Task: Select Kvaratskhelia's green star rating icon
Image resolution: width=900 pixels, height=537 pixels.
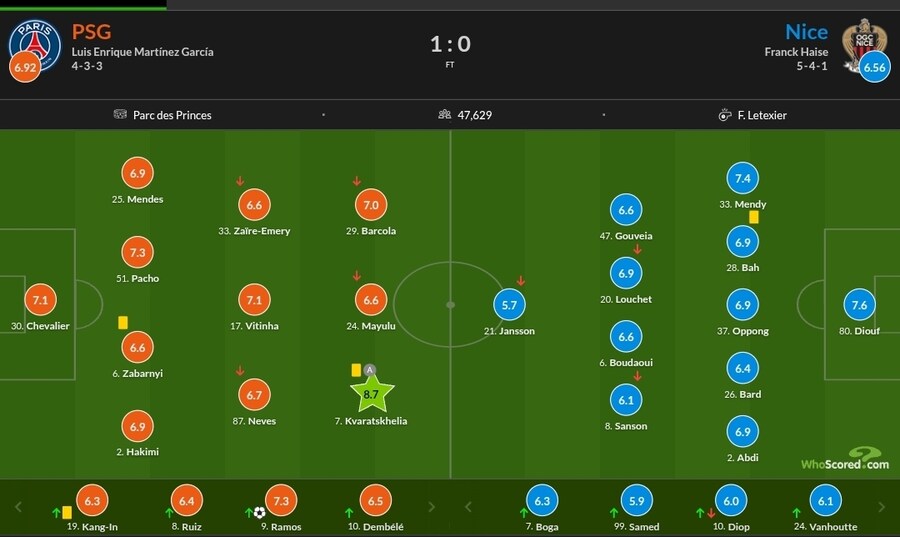Action: [x=371, y=395]
